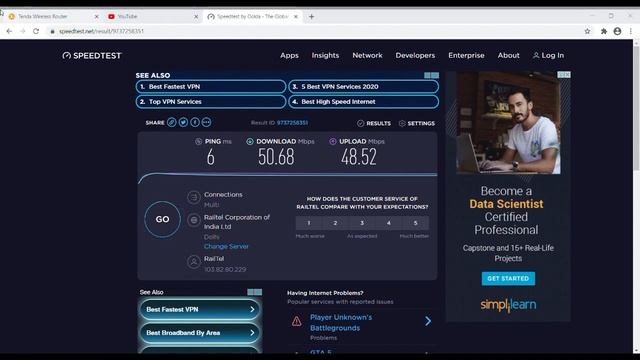Open Top VPN Services link
Screen dimensions: 640x360
[x=211, y=102]
